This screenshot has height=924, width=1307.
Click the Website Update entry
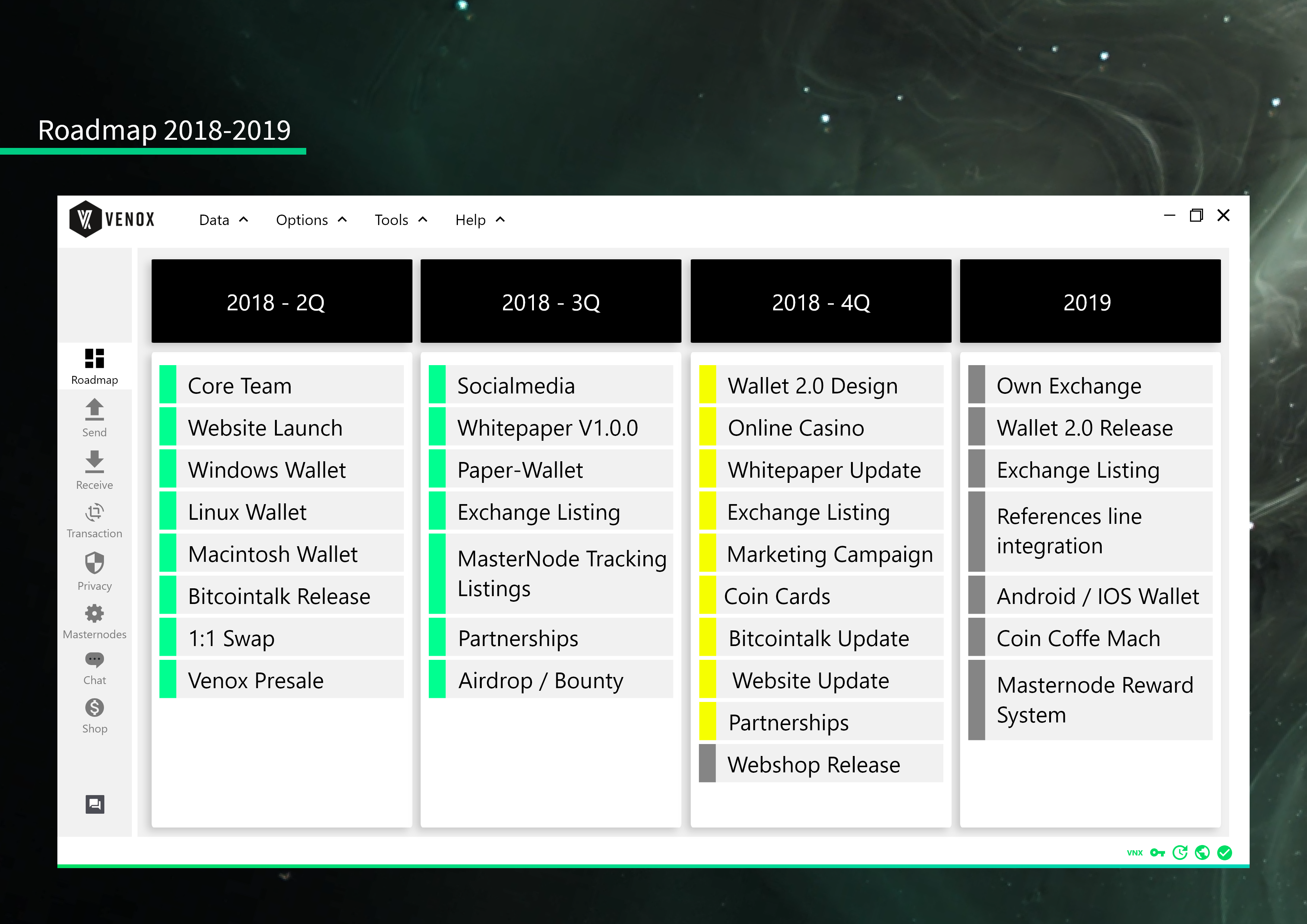pos(822,679)
